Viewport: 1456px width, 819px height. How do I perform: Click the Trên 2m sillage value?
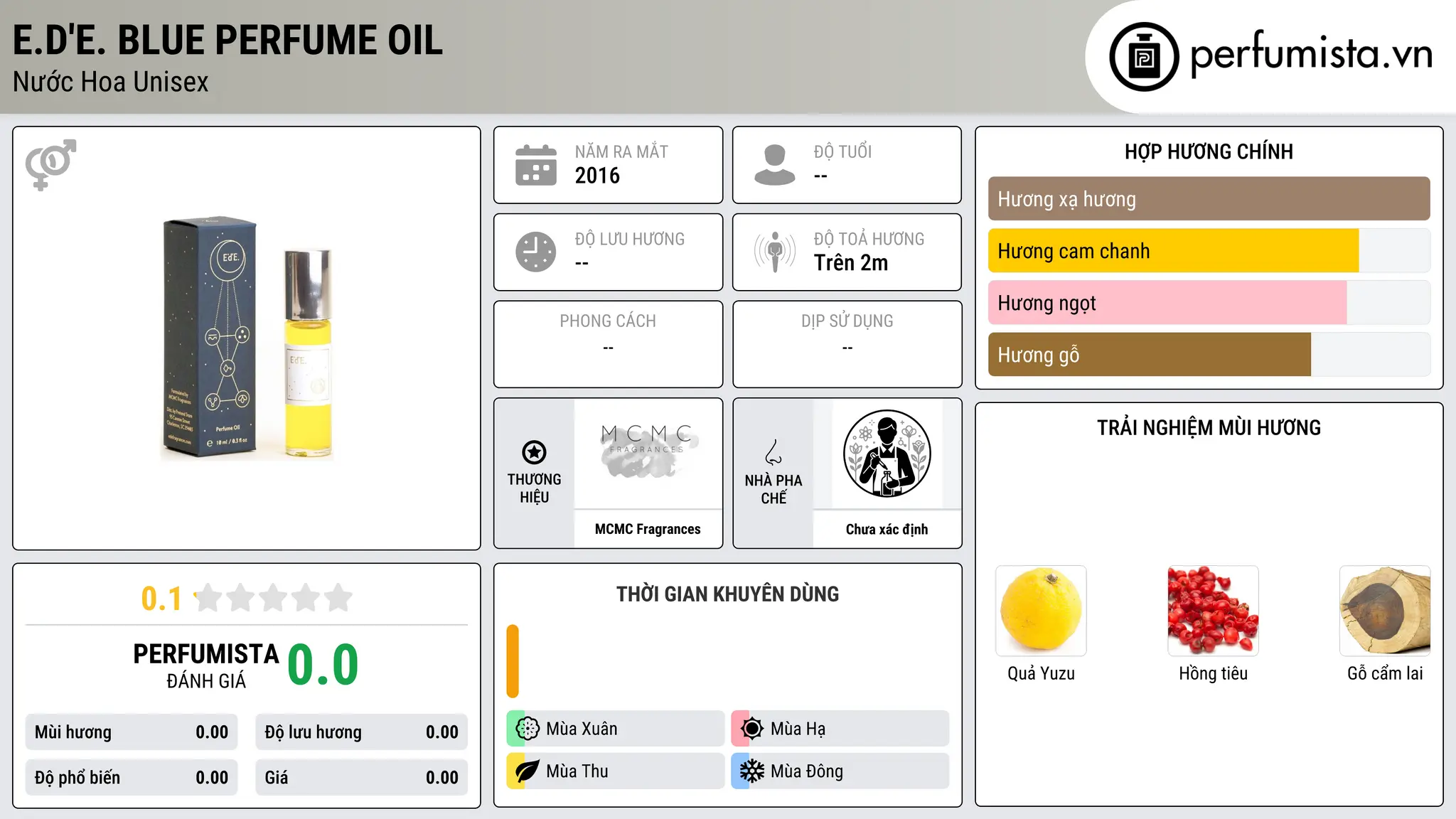click(851, 263)
